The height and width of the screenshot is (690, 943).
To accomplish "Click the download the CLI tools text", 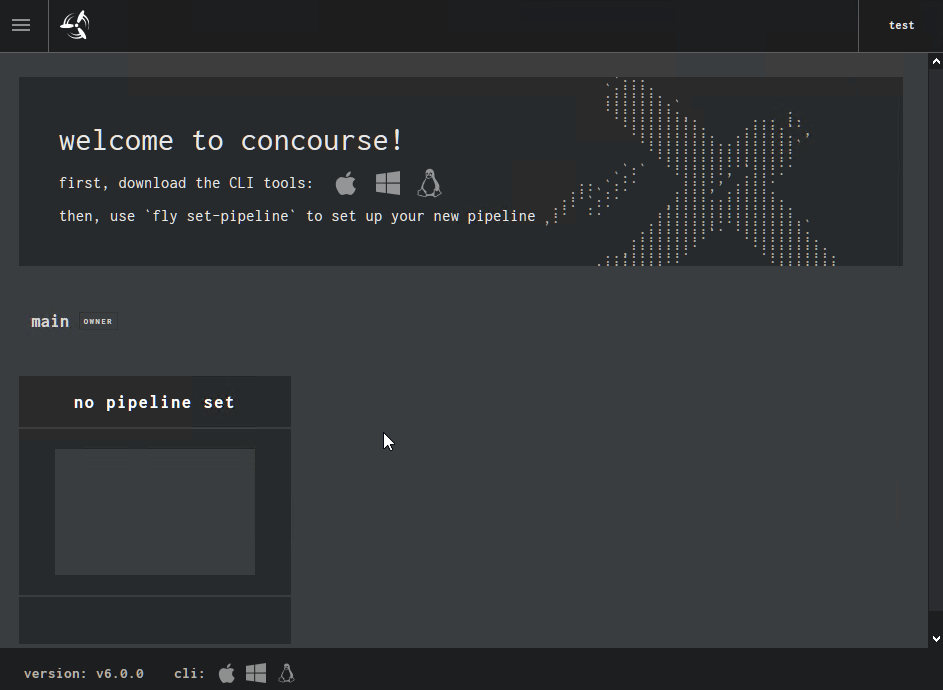I will tap(186, 183).
